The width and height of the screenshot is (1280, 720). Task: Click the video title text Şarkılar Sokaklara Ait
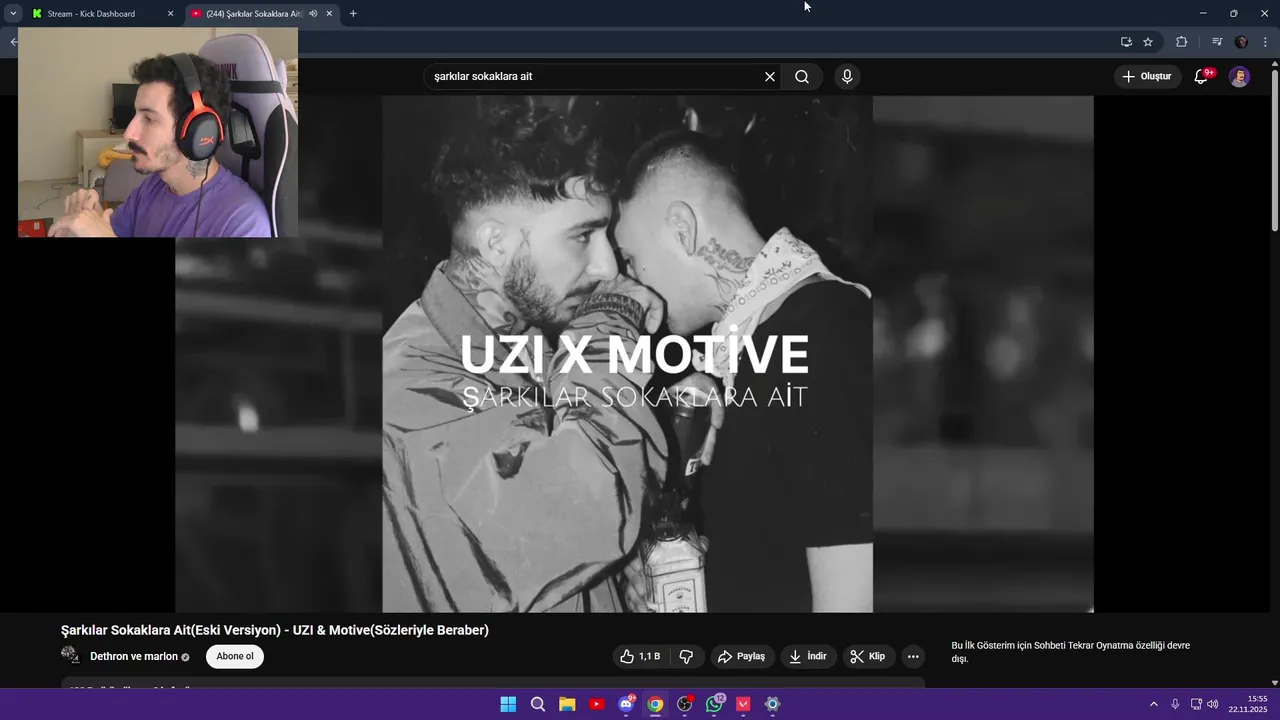coord(275,630)
